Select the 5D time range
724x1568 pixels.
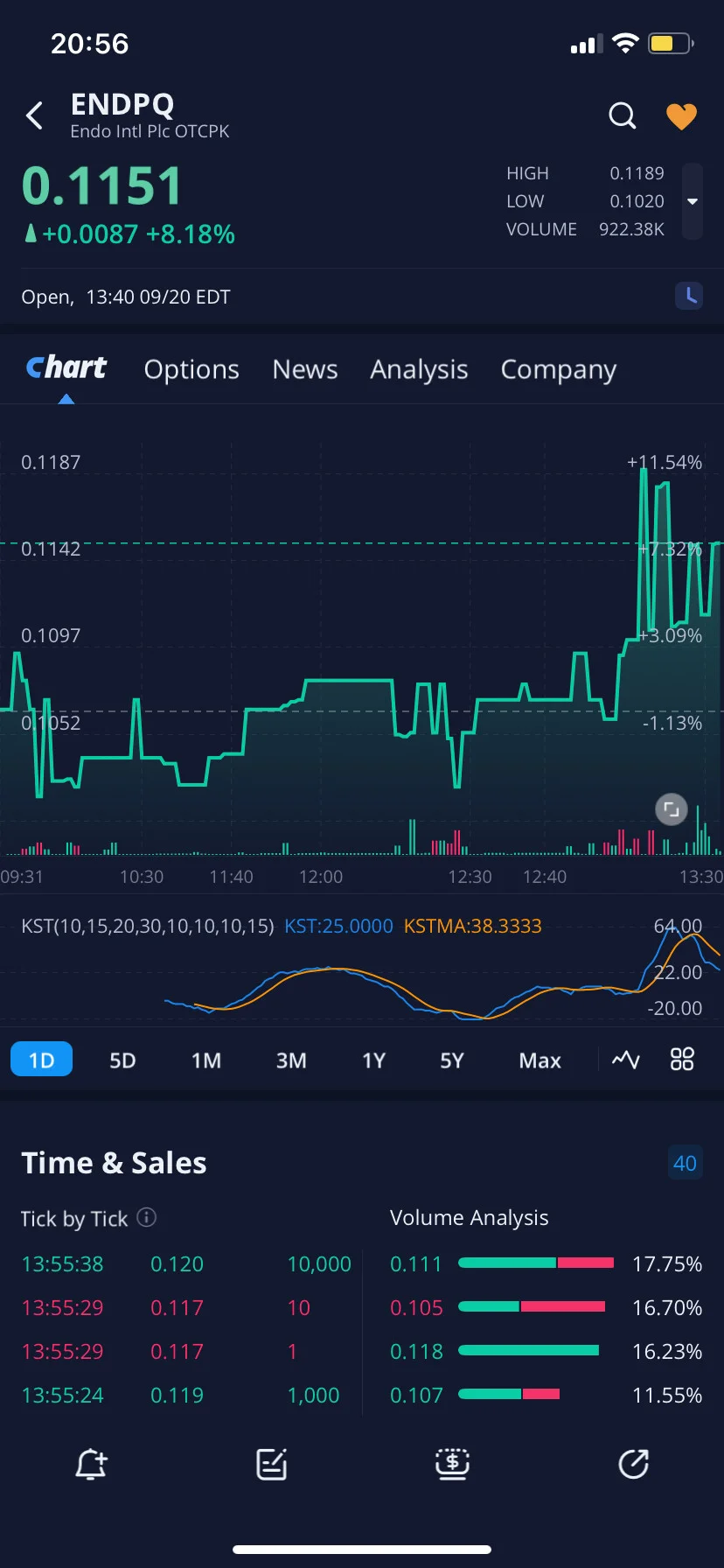tap(122, 1060)
